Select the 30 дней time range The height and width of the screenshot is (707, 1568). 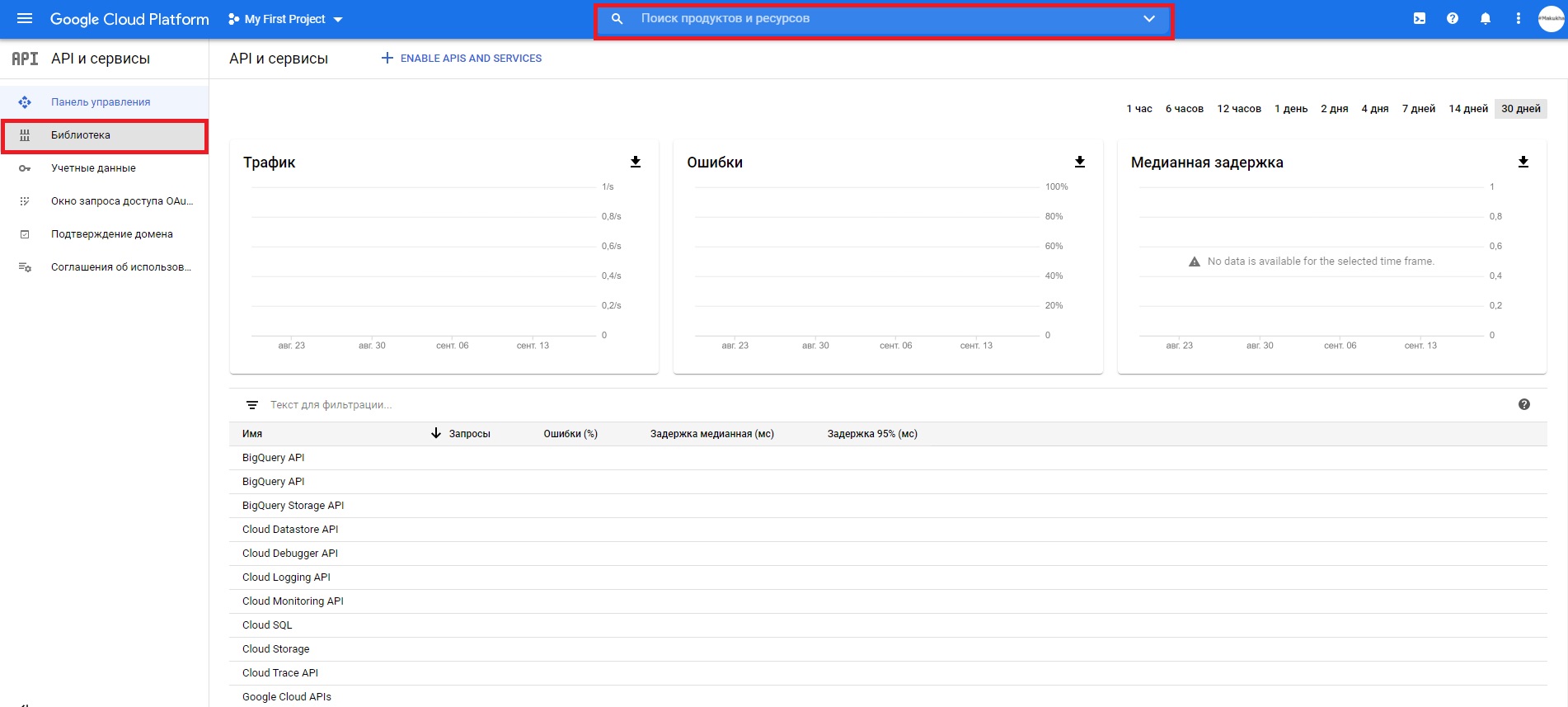click(x=1521, y=109)
